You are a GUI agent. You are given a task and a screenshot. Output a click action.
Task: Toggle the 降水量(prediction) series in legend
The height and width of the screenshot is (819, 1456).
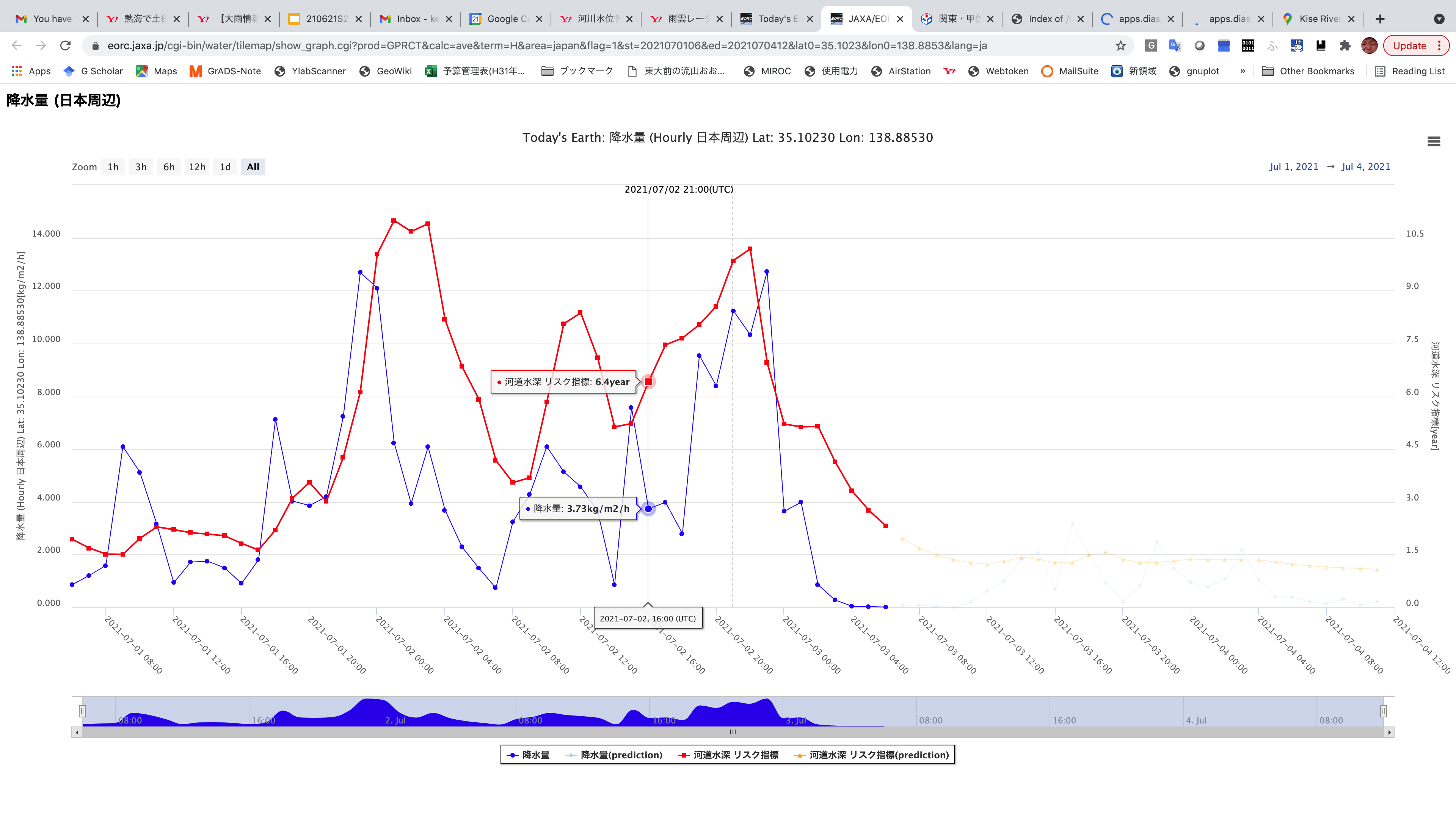tap(614, 755)
